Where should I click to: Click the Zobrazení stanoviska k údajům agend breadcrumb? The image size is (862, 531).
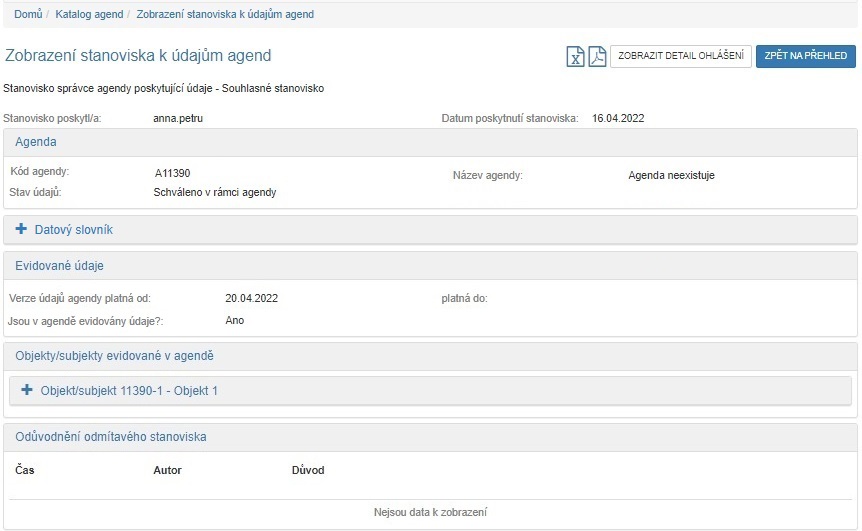[224, 14]
